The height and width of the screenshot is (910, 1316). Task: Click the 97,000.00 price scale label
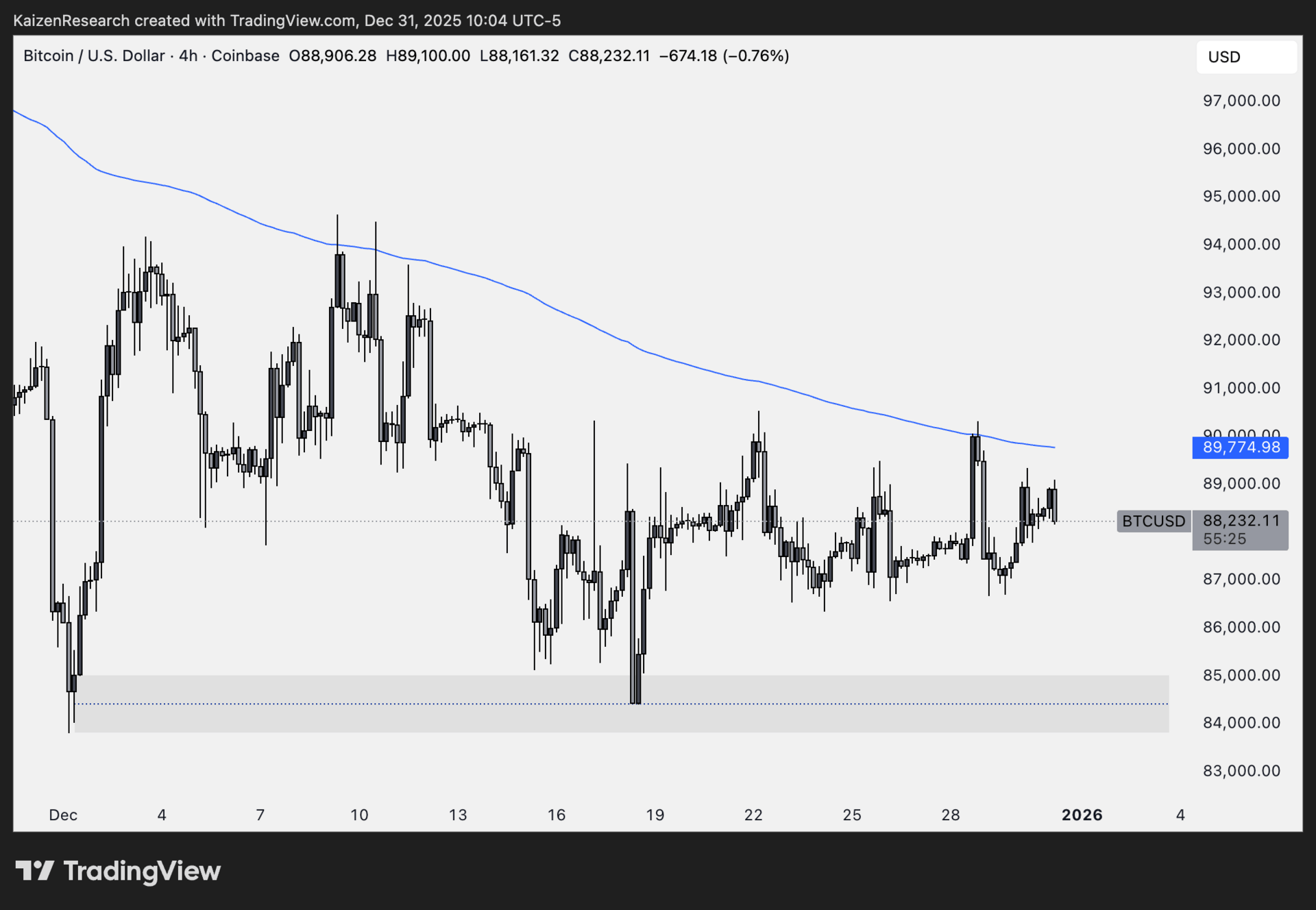pyautogui.click(x=1241, y=101)
